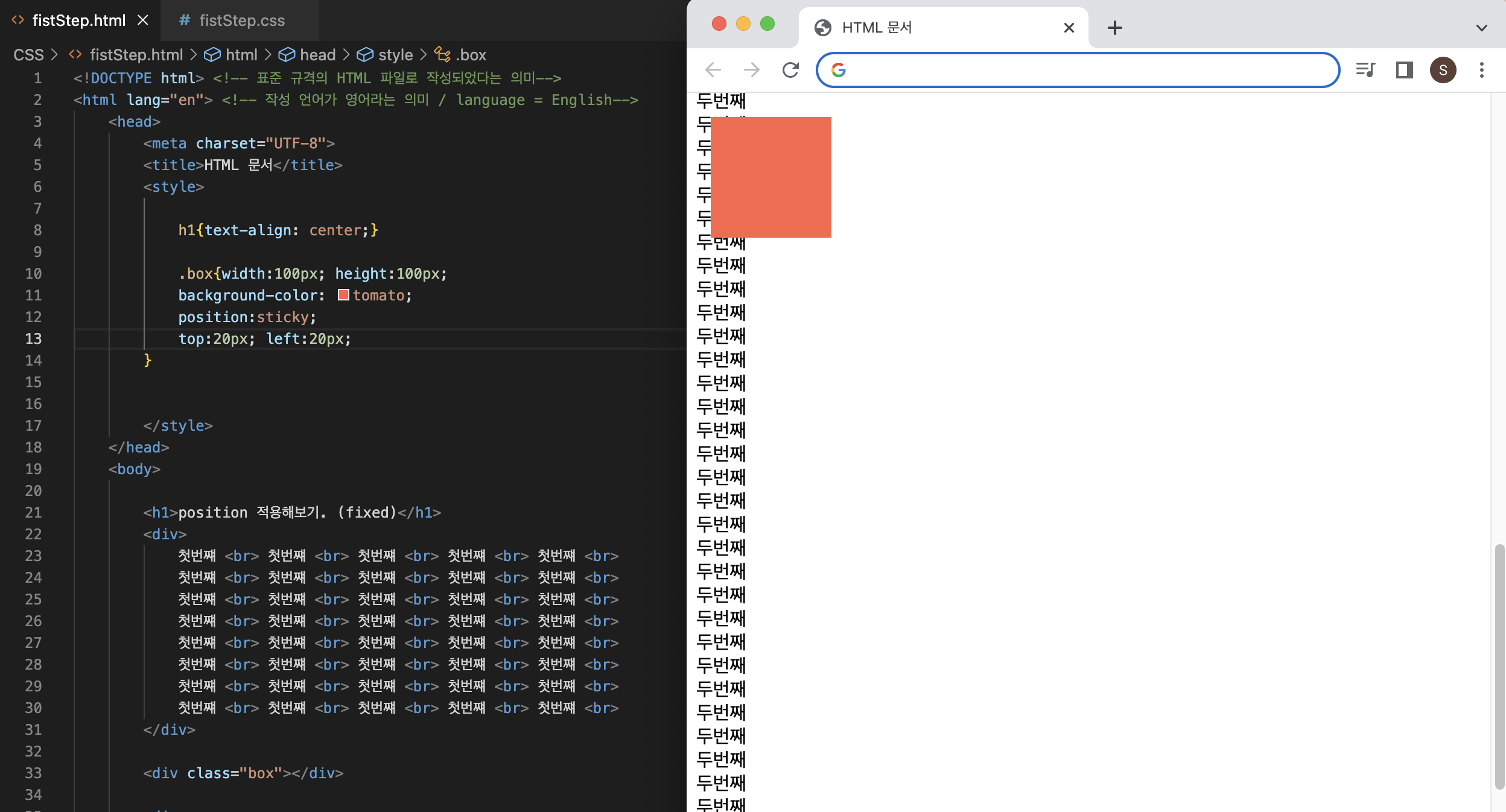1506x812 pixels.
Task: Reload the page with the refresh icon
Action: click(790, 70)
